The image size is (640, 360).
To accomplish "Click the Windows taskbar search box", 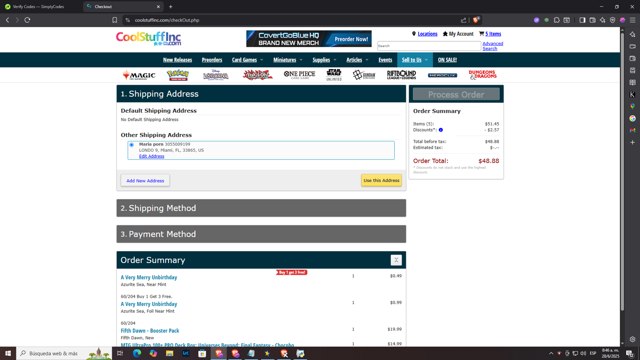I will pos(64,353).
